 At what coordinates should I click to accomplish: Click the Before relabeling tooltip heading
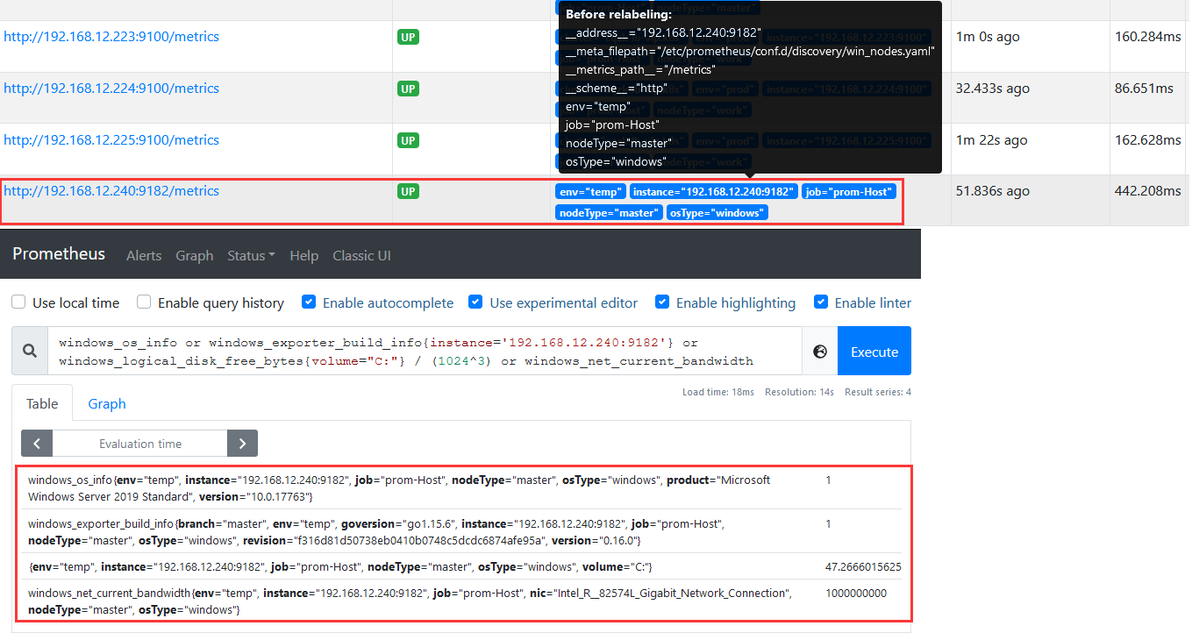(619, 14)
